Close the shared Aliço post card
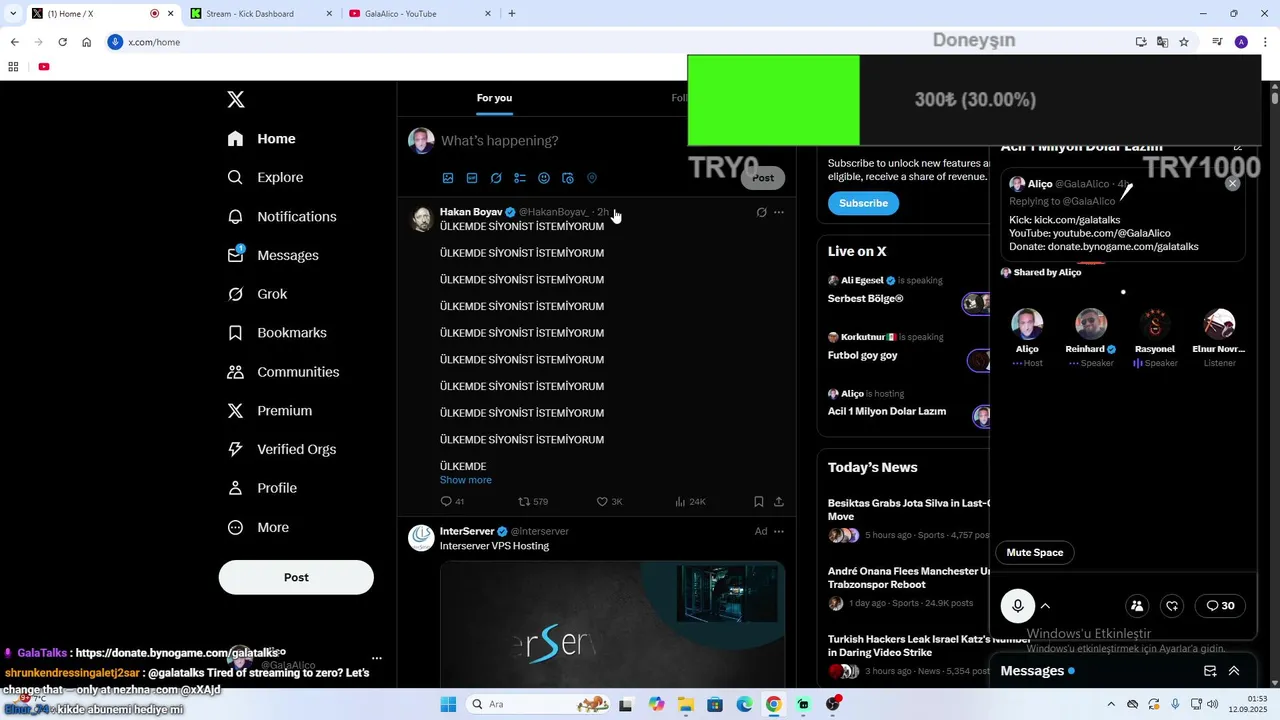The height and width of the screenshot is (720, 1280). [1232, 183]
